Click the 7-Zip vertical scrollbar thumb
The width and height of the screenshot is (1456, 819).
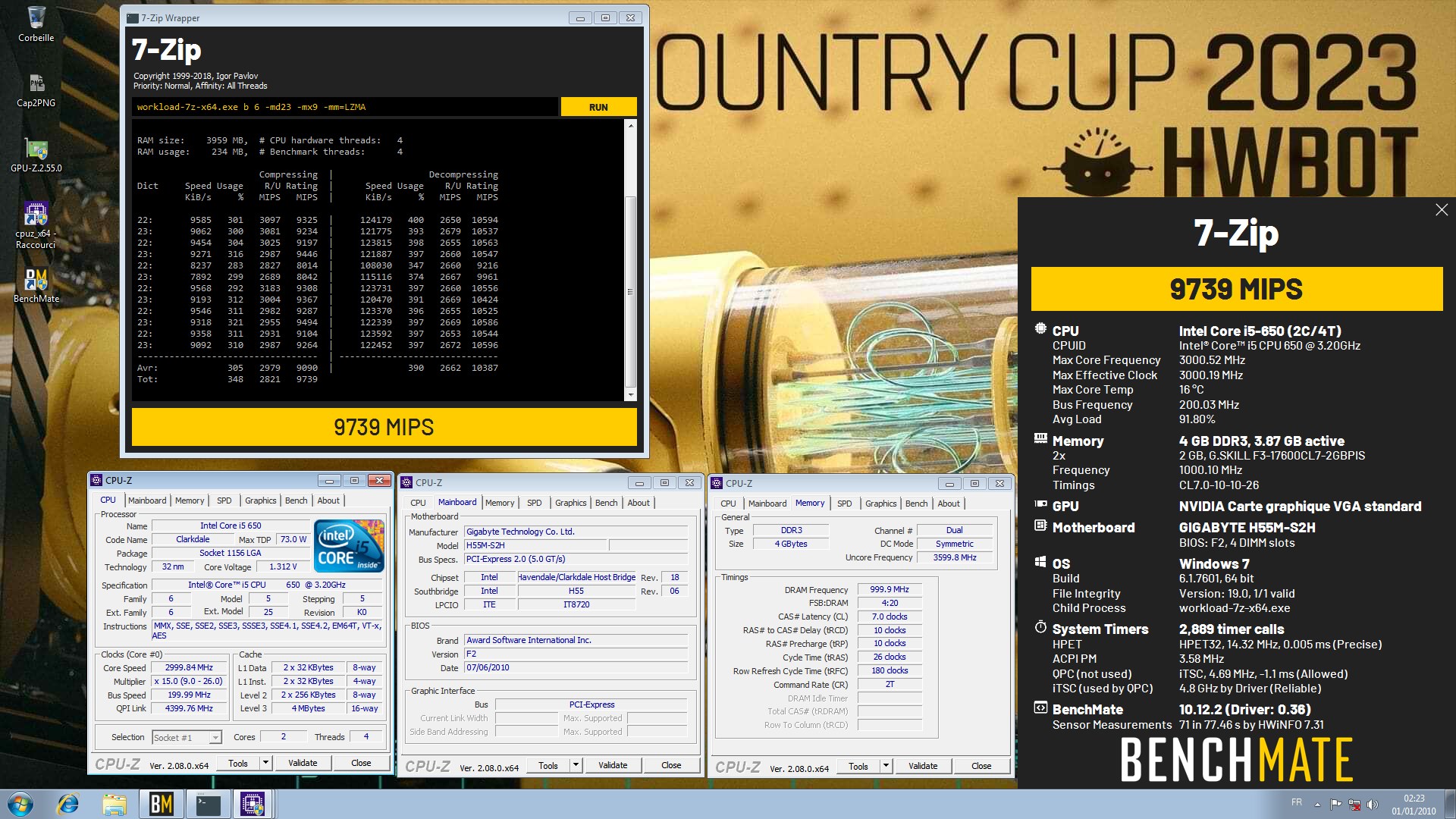pyautogui.click(x=630, y=291)
